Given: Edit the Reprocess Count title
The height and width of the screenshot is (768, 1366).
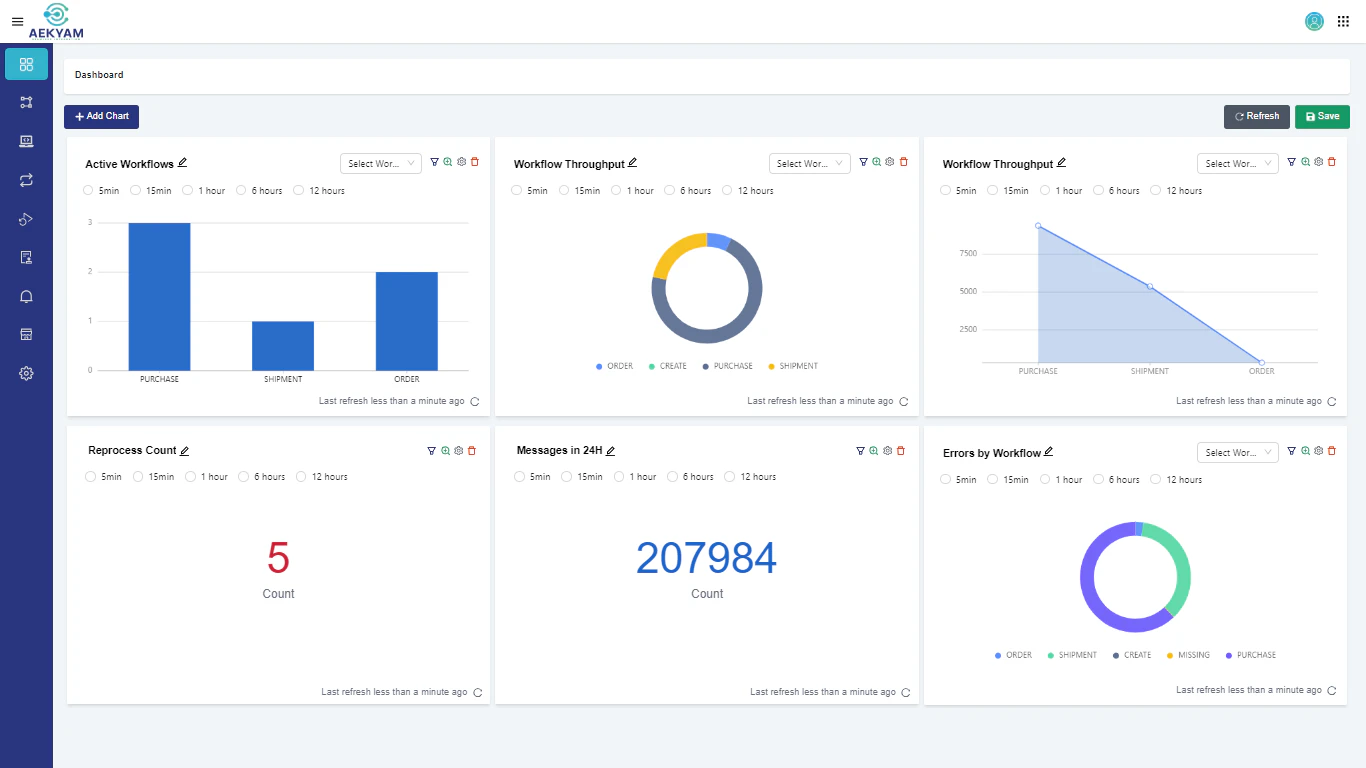Looking at the screenshot, I should click(185, 451).
